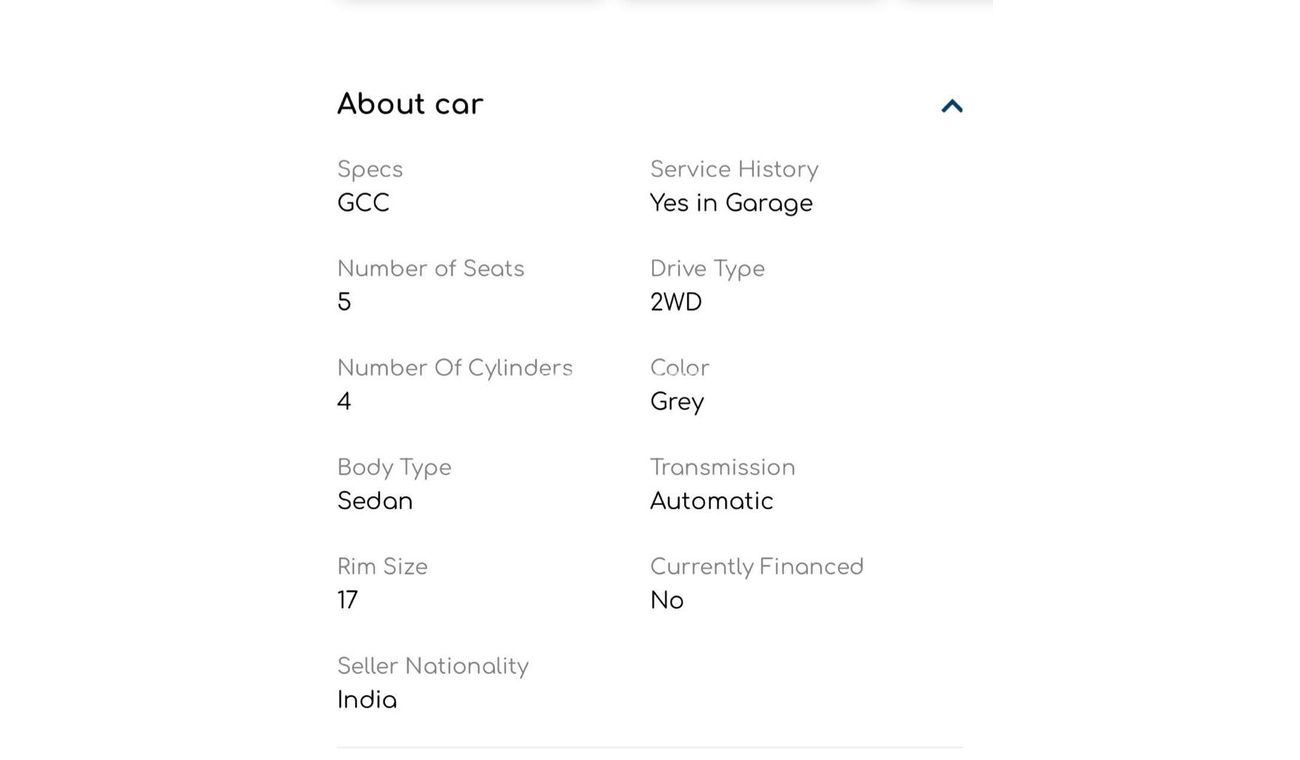Click the Drive Type label
The image size is (1300, 760).
pos(707,269)
